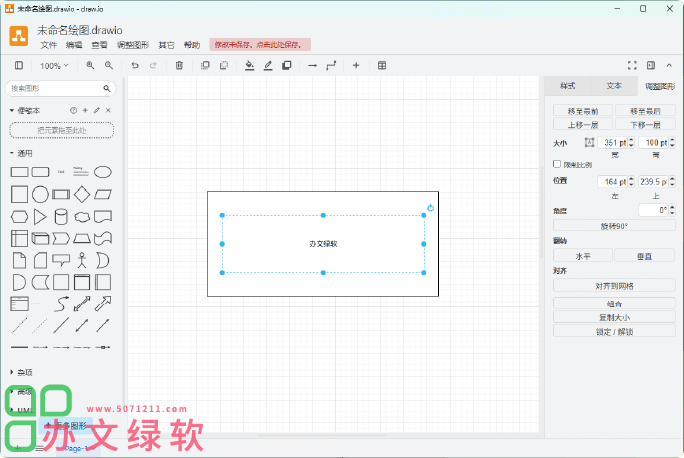The width and height of the screenshot is (684, 458).
Task: Select the callout speech bubble shape
Action: click(61, 260)
